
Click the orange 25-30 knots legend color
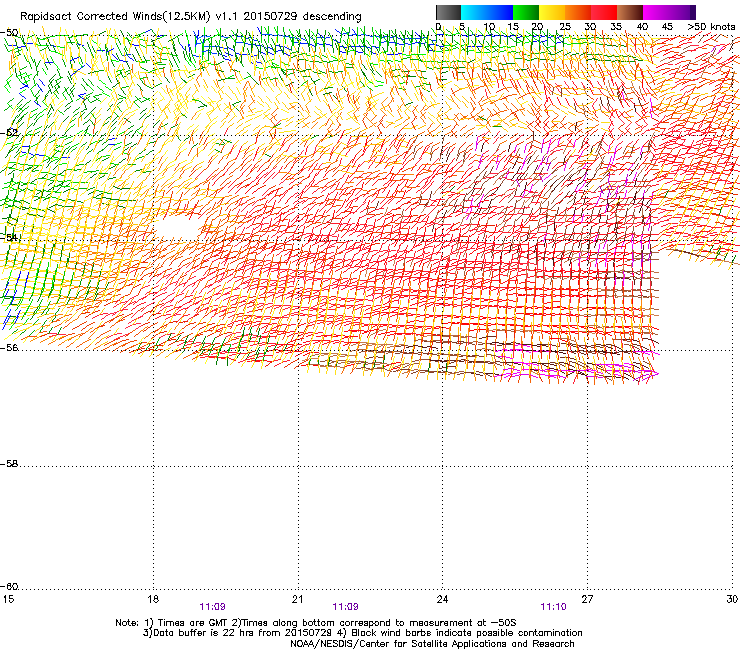tap(578, 12)
